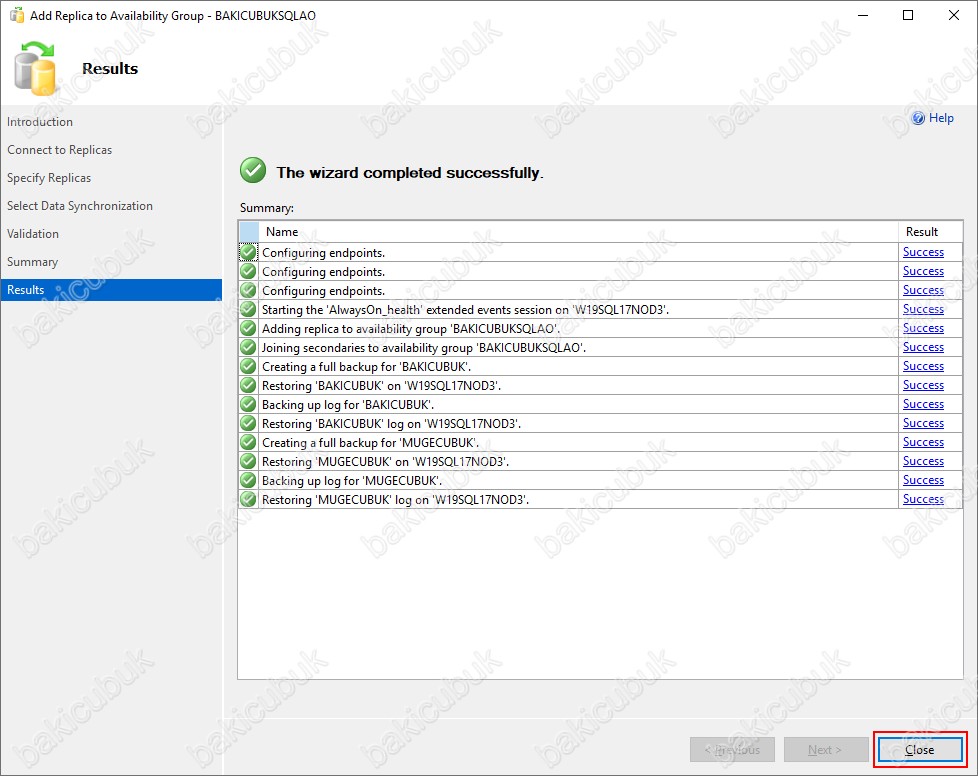Screen dimensions: 978x776
Task: Open Success link for Creating full backup MUGECUBUK
Action: (x=923, y=442)
